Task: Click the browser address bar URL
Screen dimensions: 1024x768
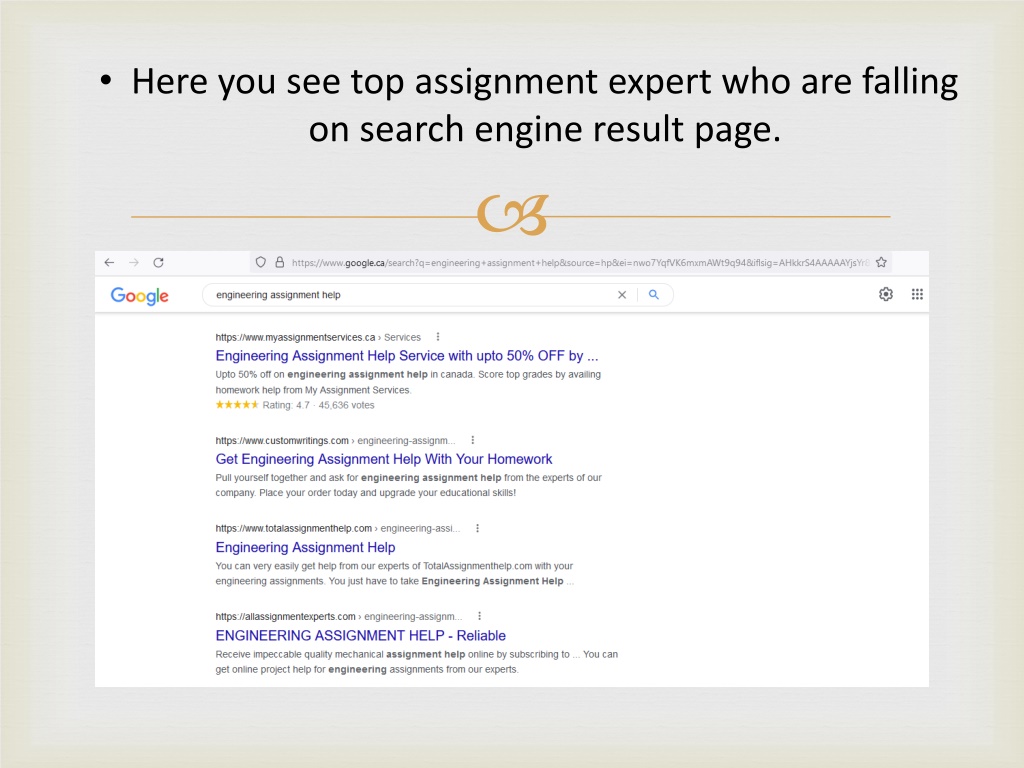Action: (580, 263)
